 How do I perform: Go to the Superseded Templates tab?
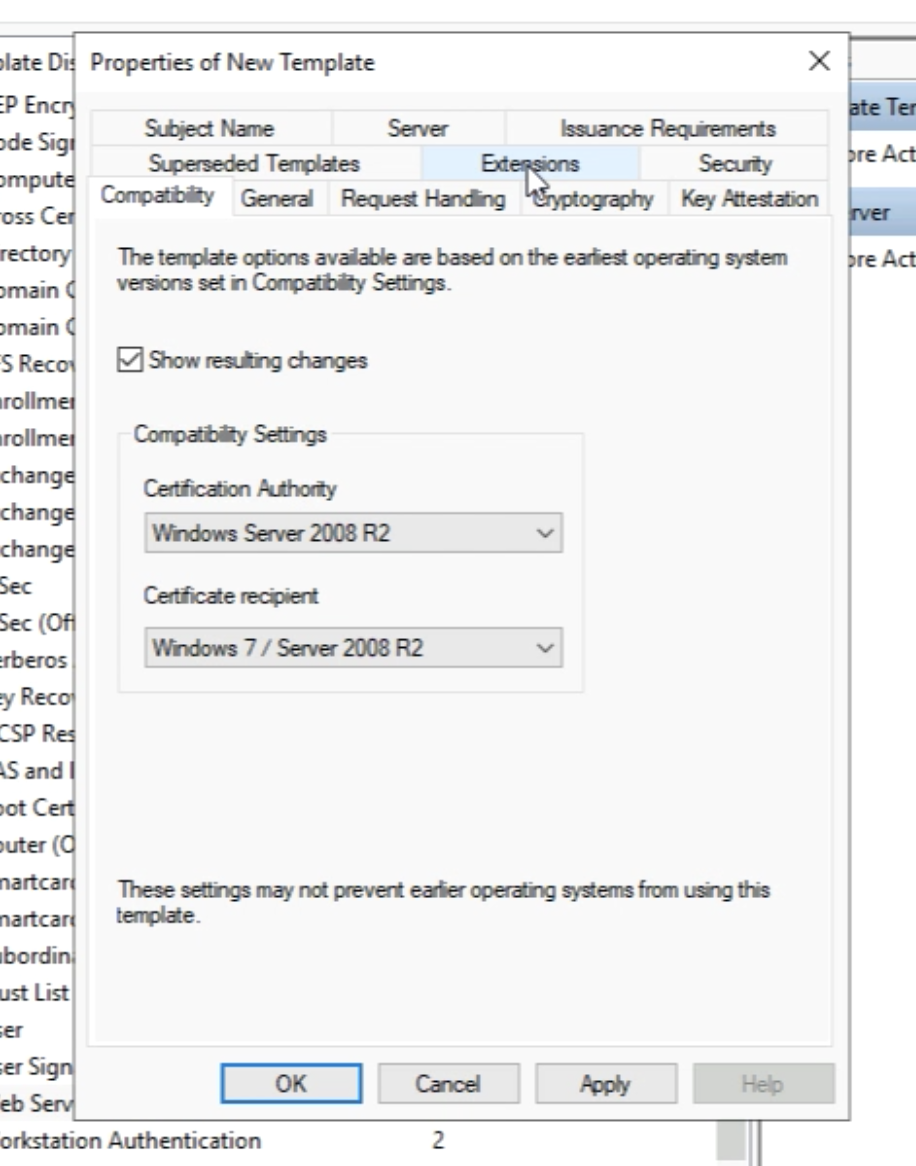coord(253,163)
